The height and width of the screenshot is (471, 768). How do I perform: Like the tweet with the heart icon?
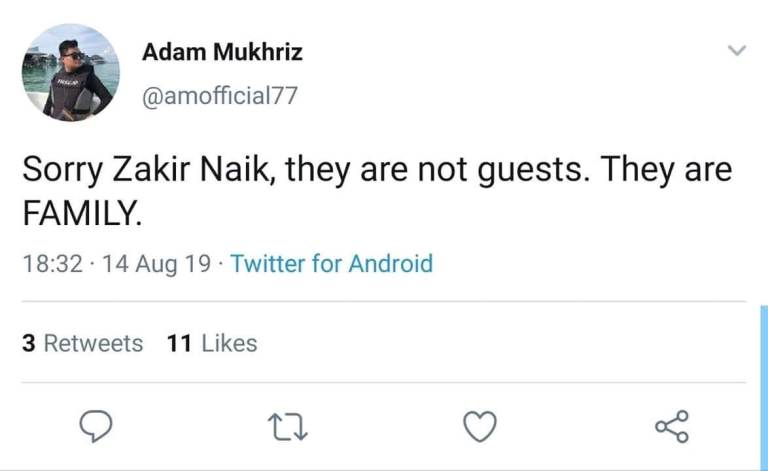tap(480, 427)
